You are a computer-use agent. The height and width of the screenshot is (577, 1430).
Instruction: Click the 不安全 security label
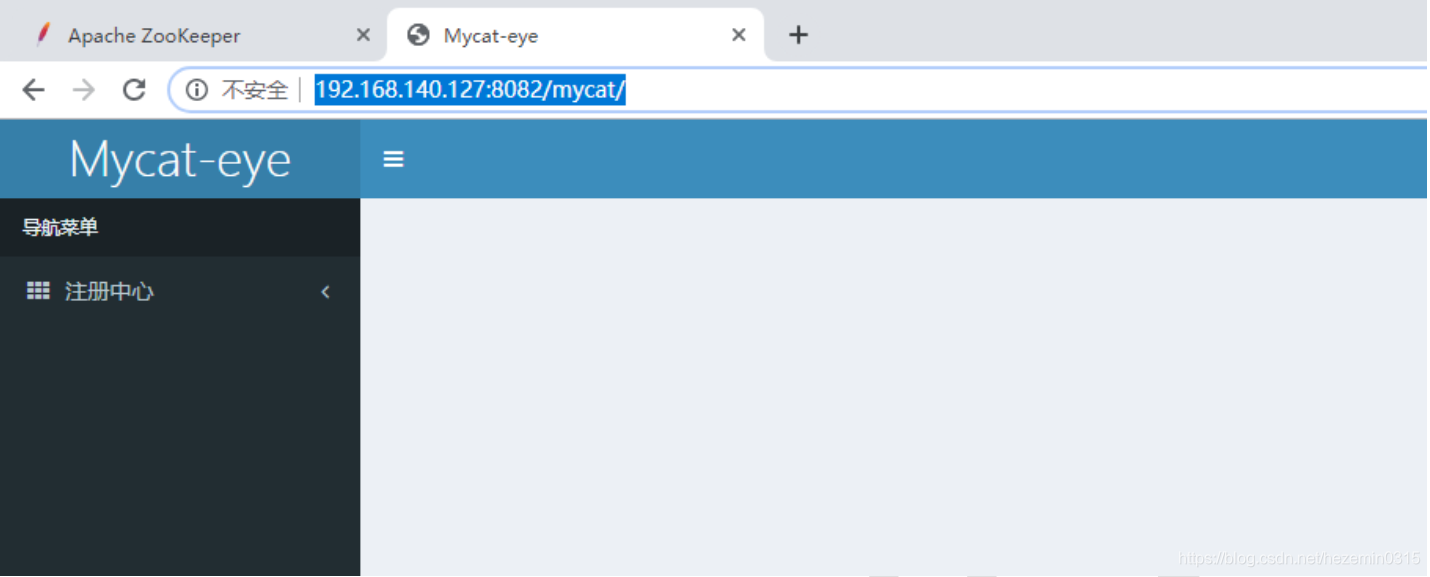pos(254,90)
